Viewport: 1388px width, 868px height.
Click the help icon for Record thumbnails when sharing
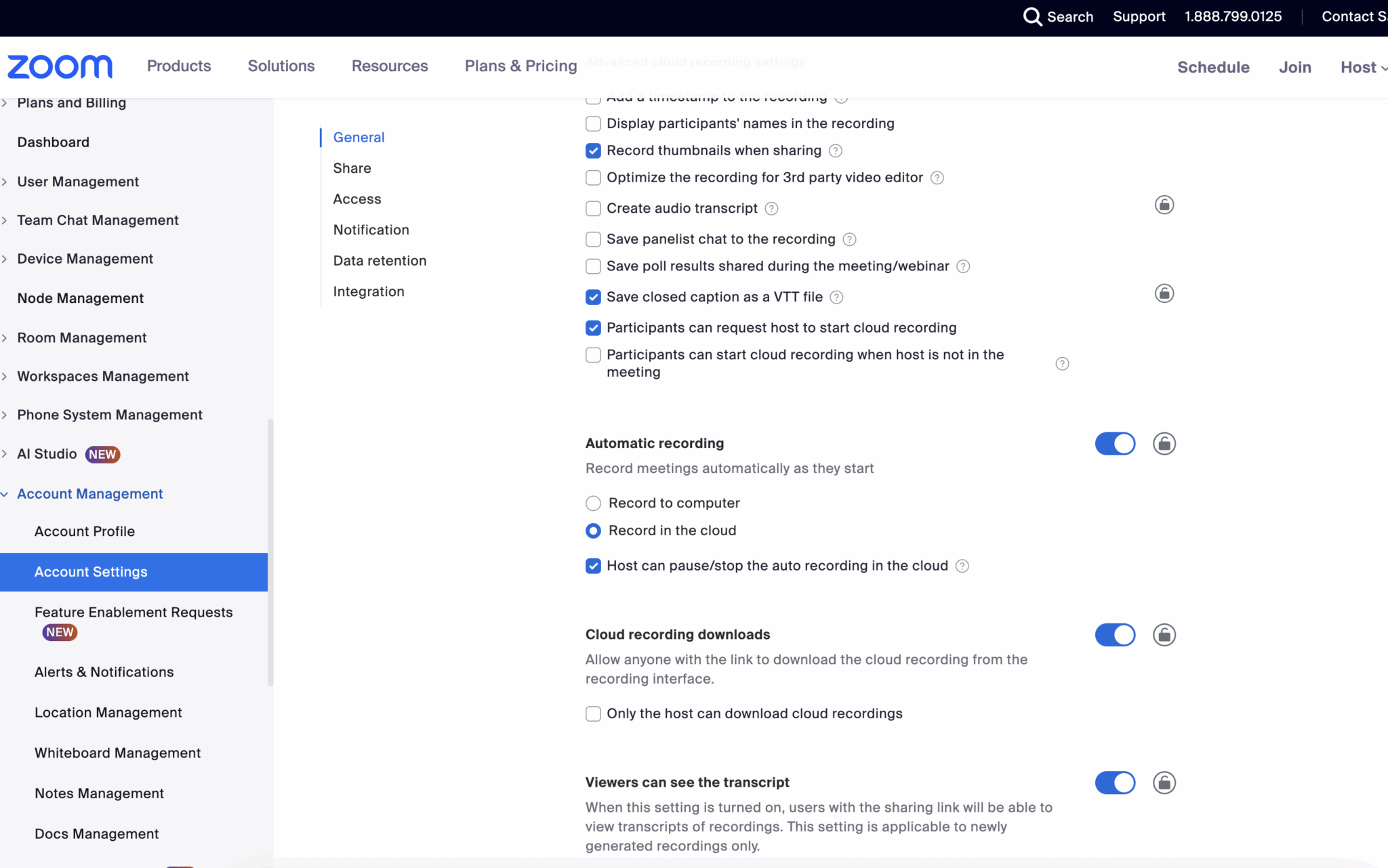click(836, 150)
